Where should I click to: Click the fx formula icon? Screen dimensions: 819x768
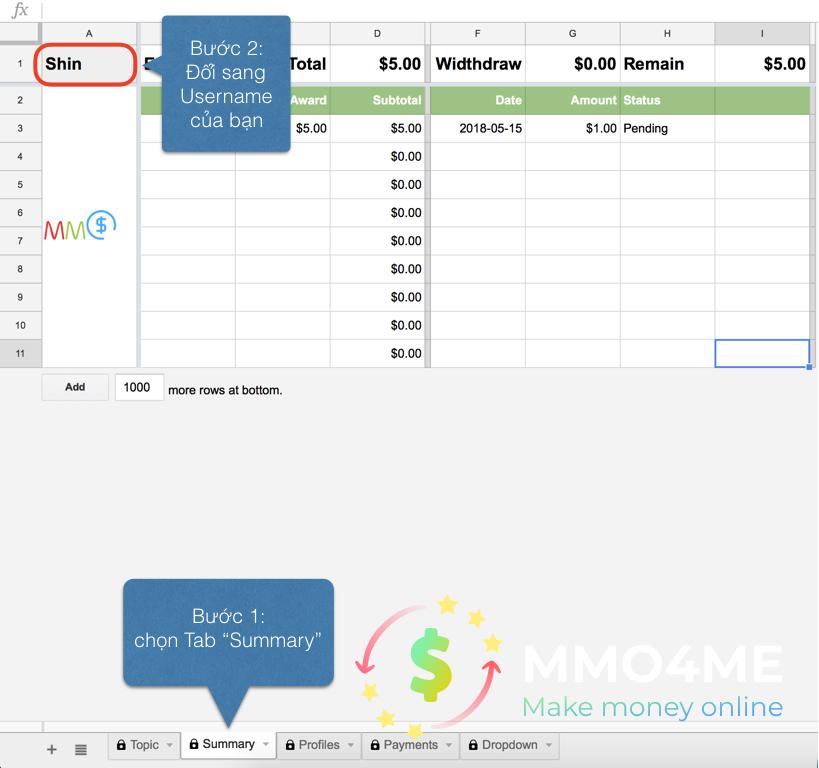20,10
